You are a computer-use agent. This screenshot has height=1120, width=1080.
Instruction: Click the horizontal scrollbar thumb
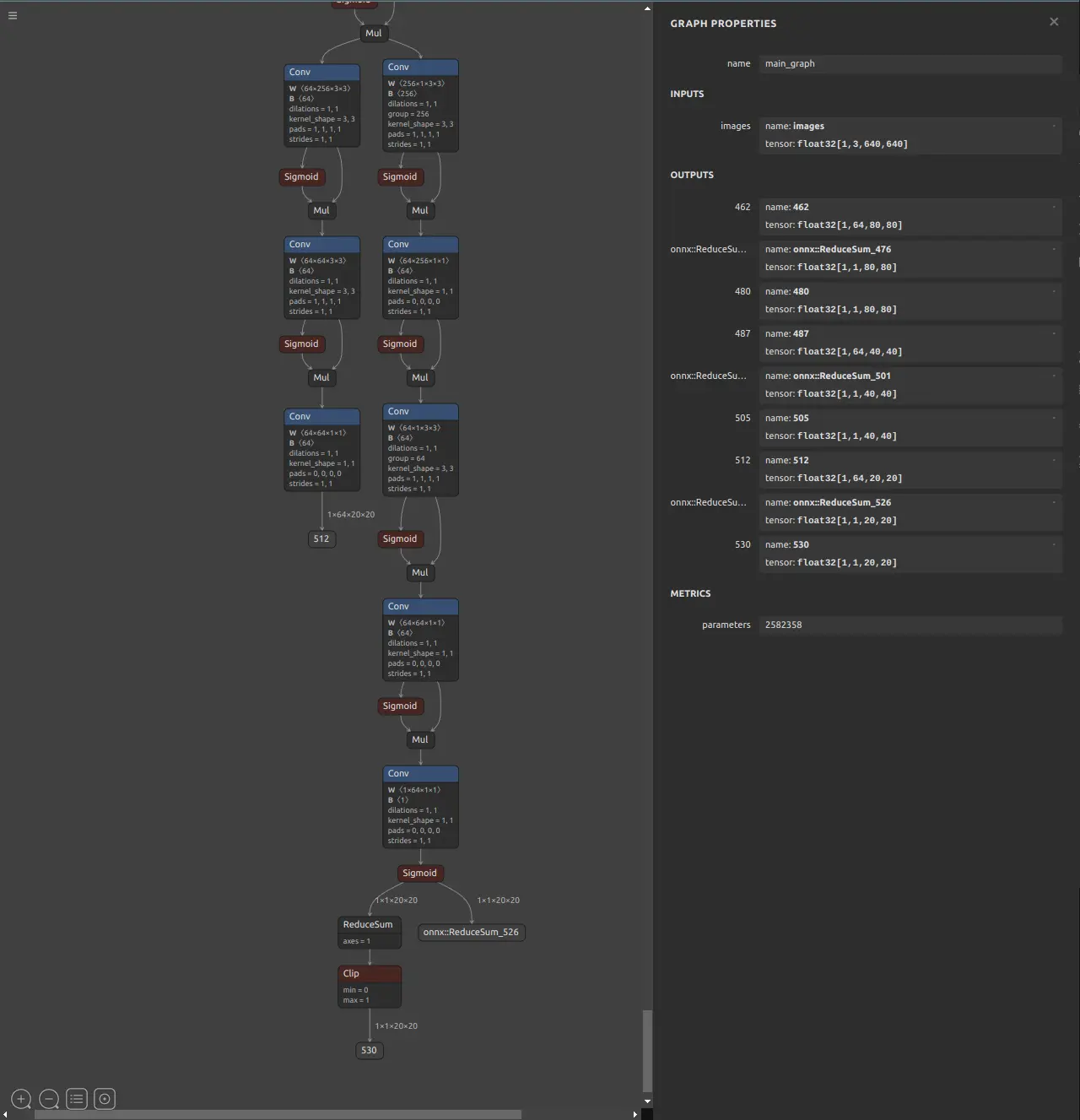[x=278, y=1114]
